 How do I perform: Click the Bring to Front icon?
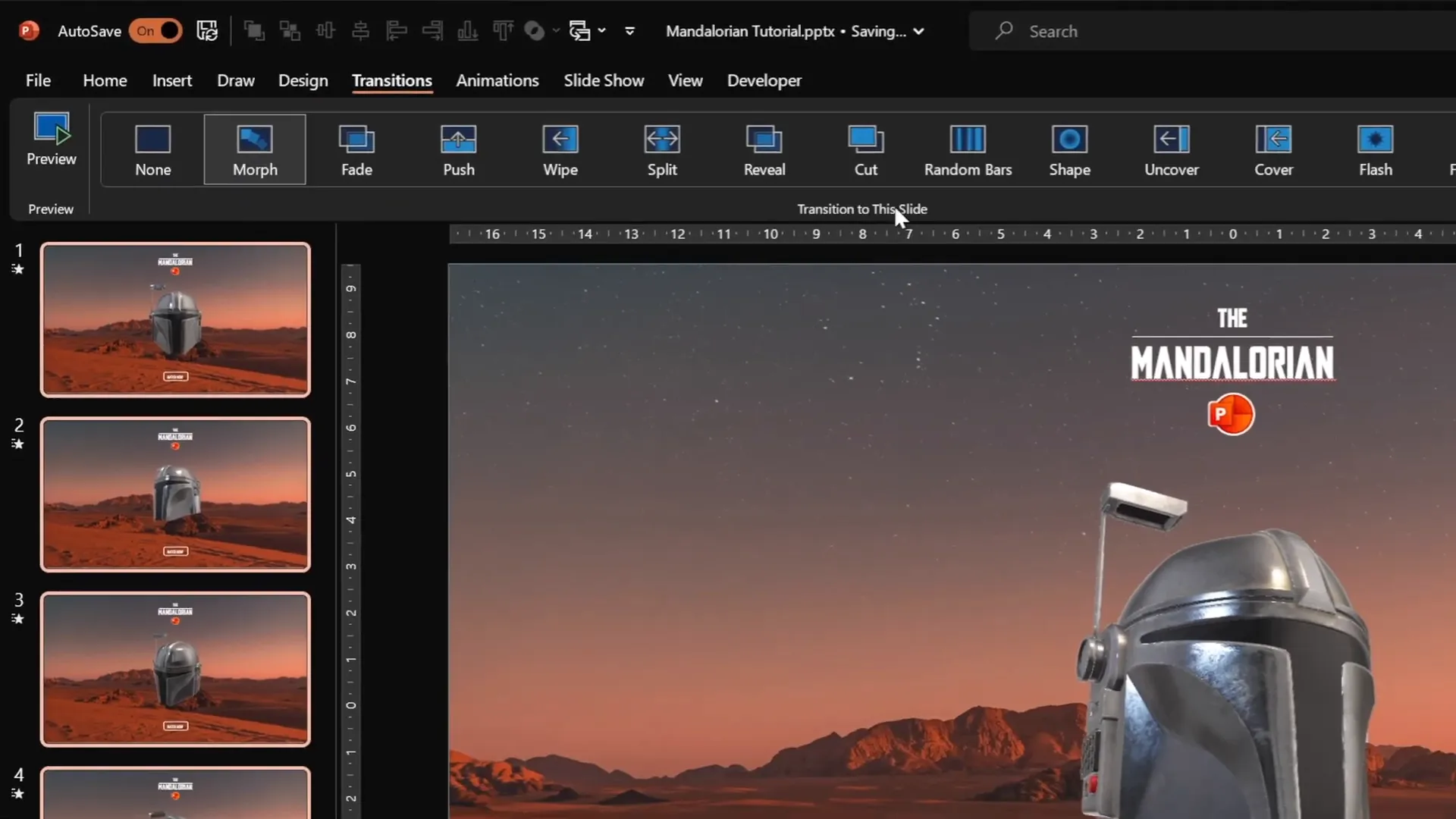click(x=254, y=31)
